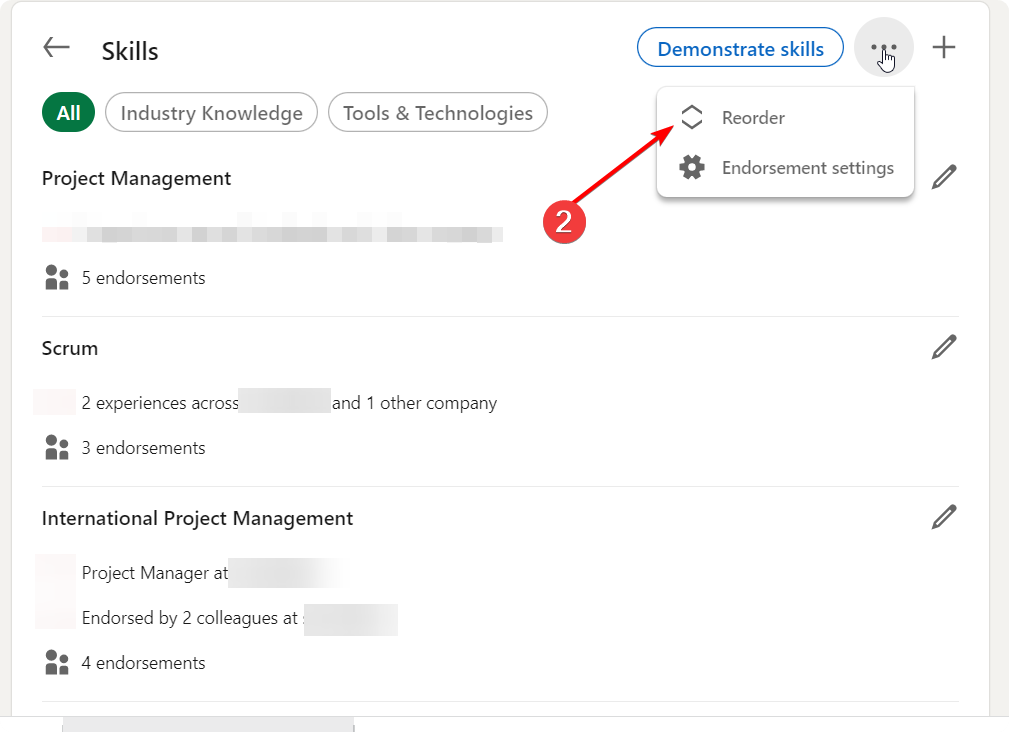View the 4 endorsements list
This screenshot has height=732, width=1009.
point(143,663)
